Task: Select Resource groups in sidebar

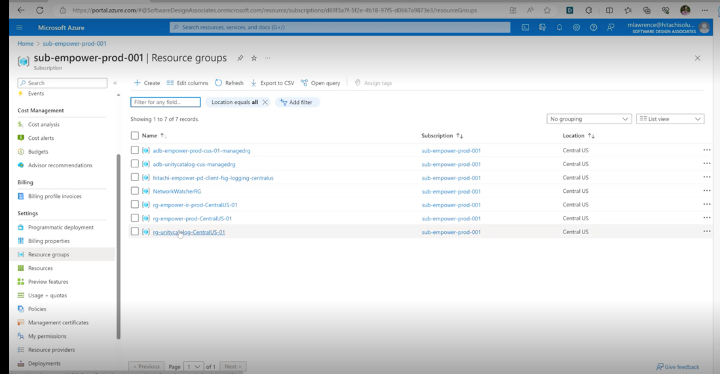Action: point(48,255)
